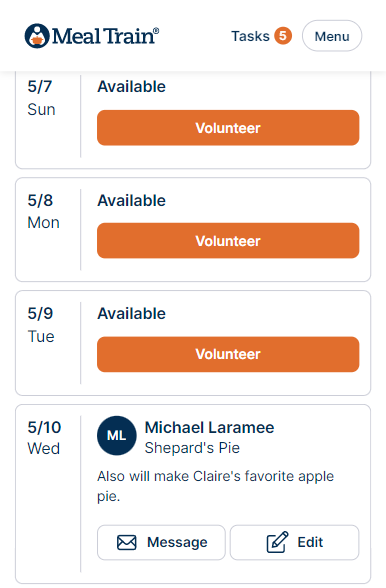
Task: Volunteer for Monday 5/8
Action: click(228, 241)
